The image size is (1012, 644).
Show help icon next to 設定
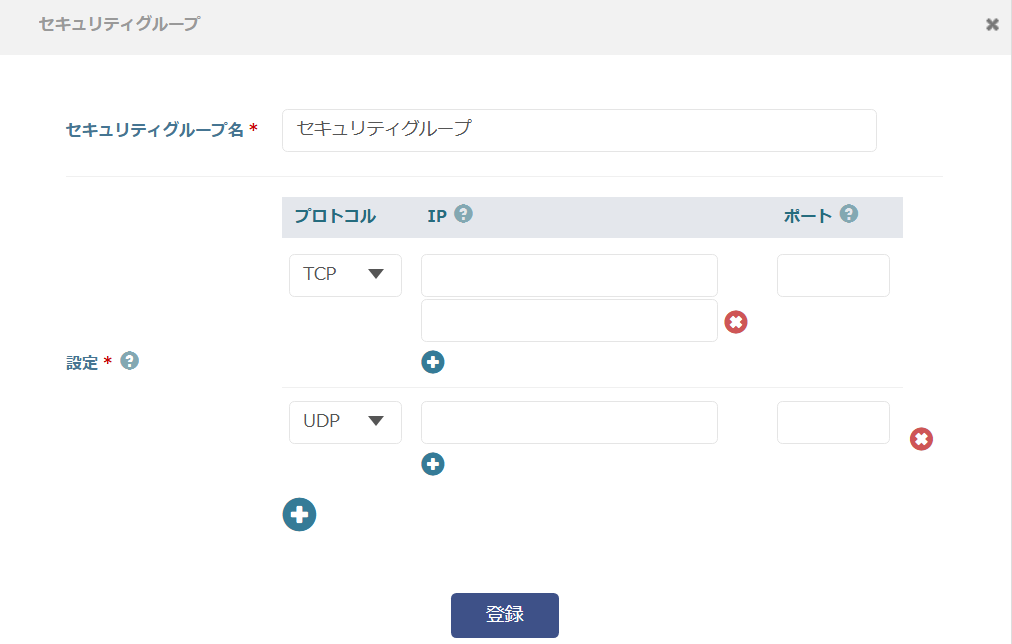point(129,361)
